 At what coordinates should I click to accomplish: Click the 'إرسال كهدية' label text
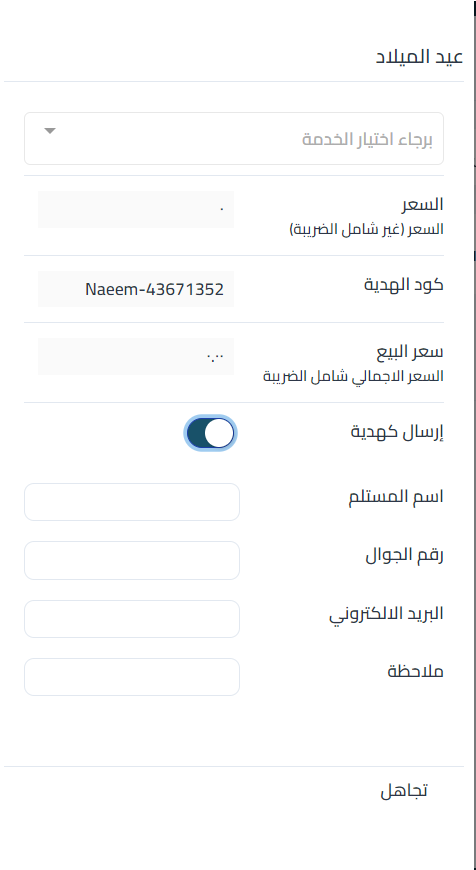397,432
